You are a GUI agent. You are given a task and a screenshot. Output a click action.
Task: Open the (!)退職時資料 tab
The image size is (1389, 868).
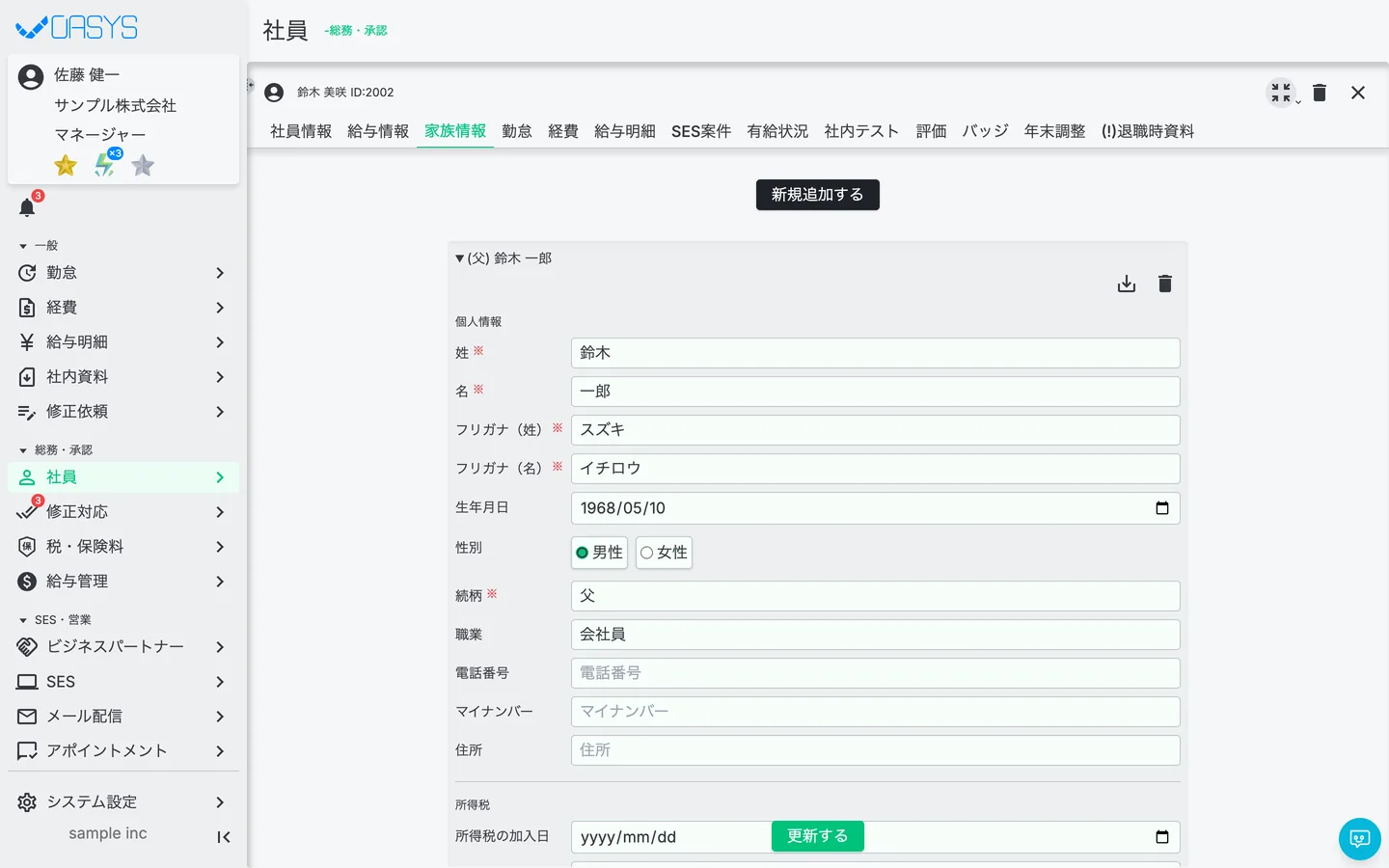tap(1148, 131)
